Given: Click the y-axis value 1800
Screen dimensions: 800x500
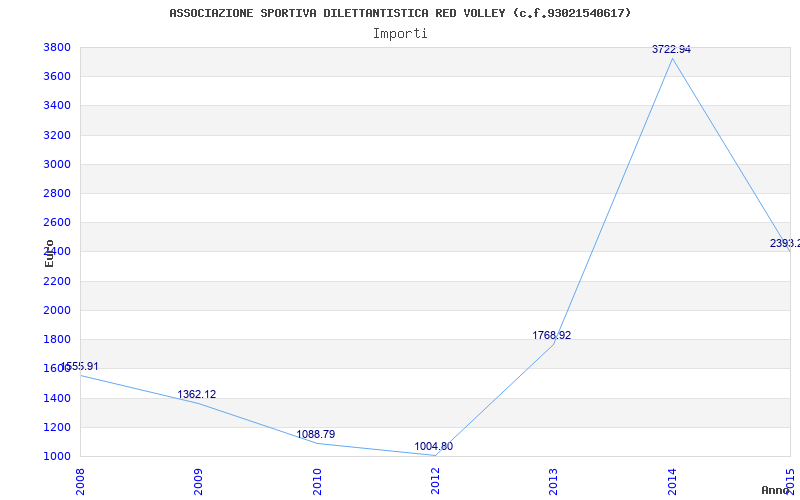Looking at the screenshot, I should coord(57,339).
